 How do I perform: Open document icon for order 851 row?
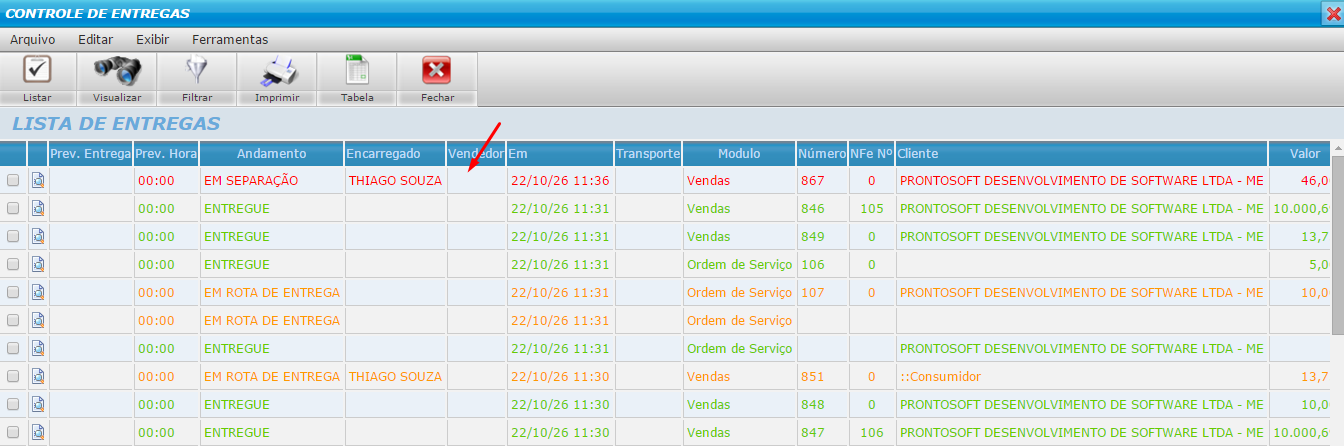pos(38,377)
